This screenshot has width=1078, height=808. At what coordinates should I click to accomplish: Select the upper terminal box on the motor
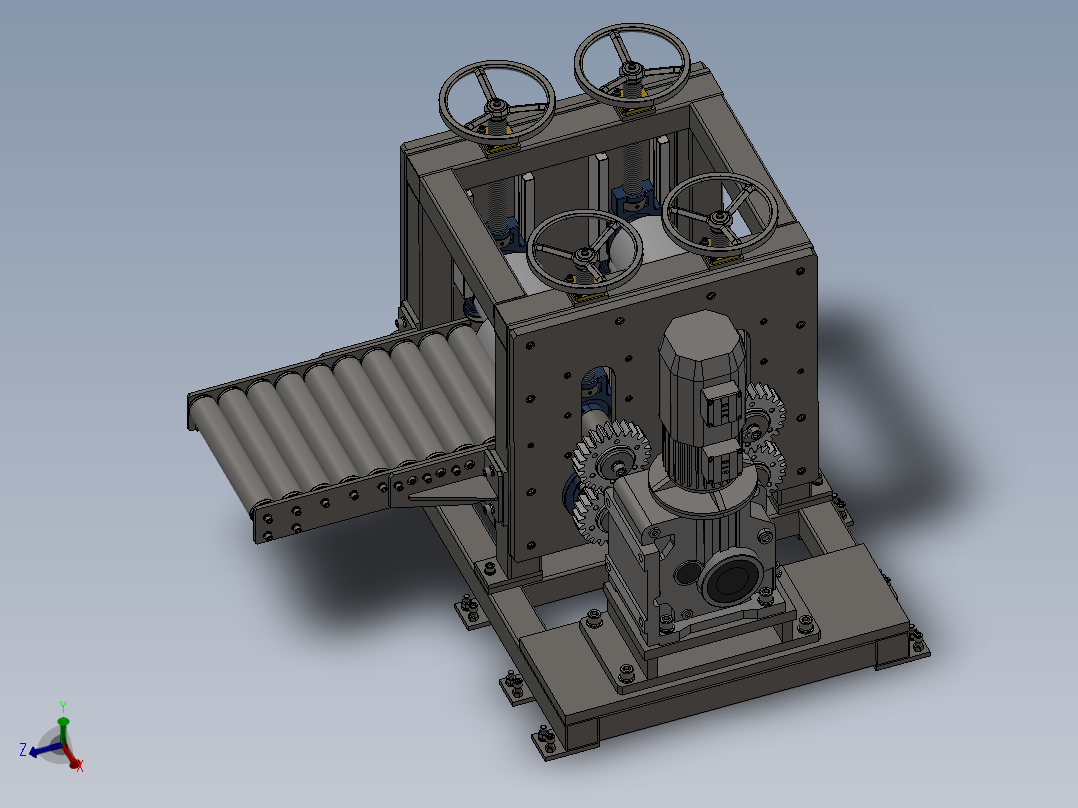[722, 403]
